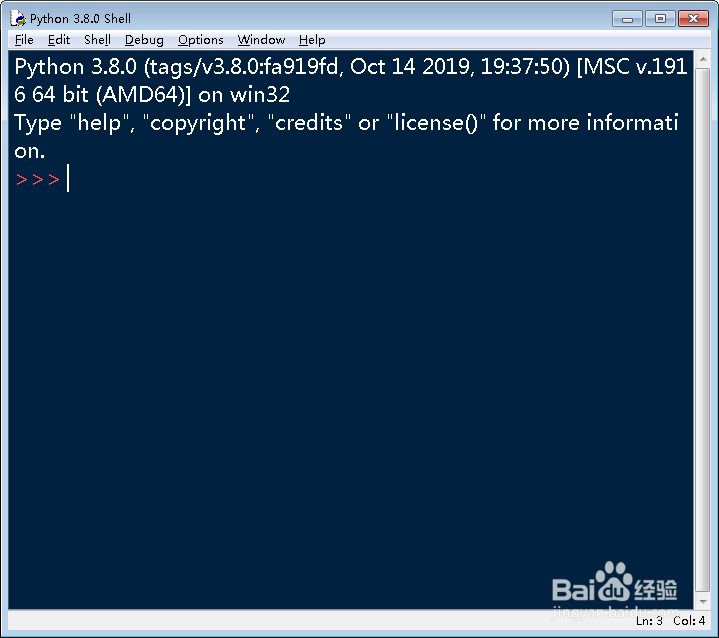Maximize the Python Shell window
The width and height of the screenshot is (719, 638).
click(659, 18)
